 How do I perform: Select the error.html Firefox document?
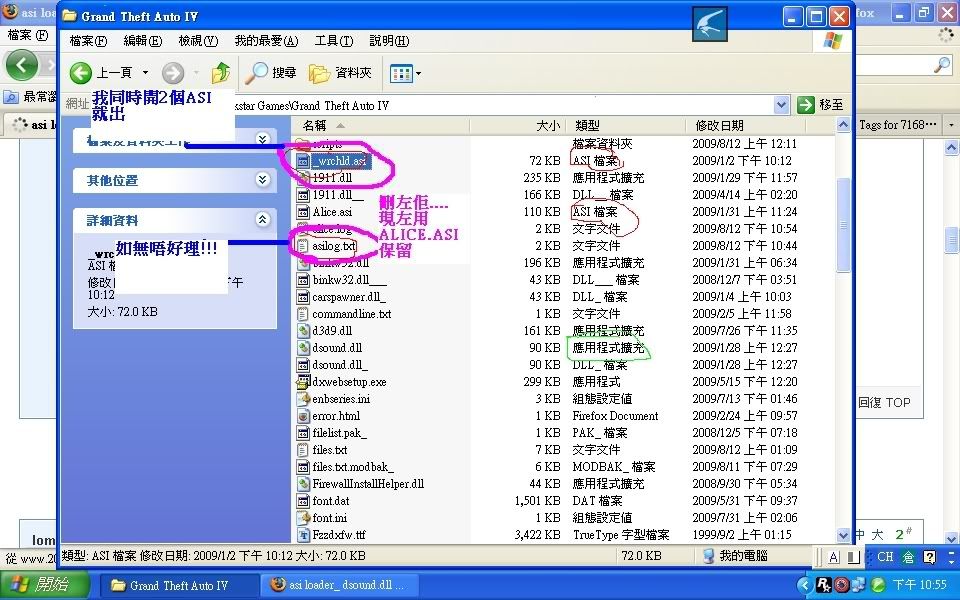click(x=335, y=416)
